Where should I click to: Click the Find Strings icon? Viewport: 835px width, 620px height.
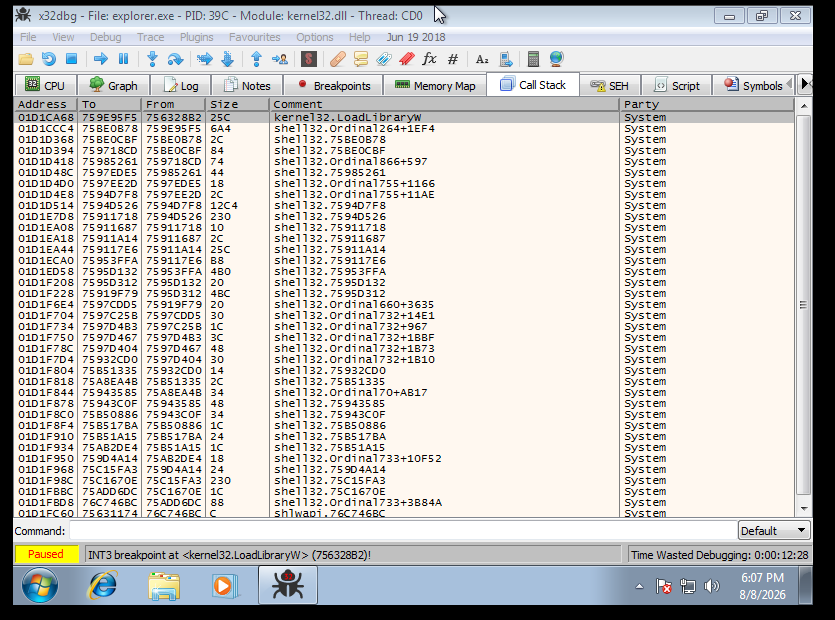click(482, 59)
